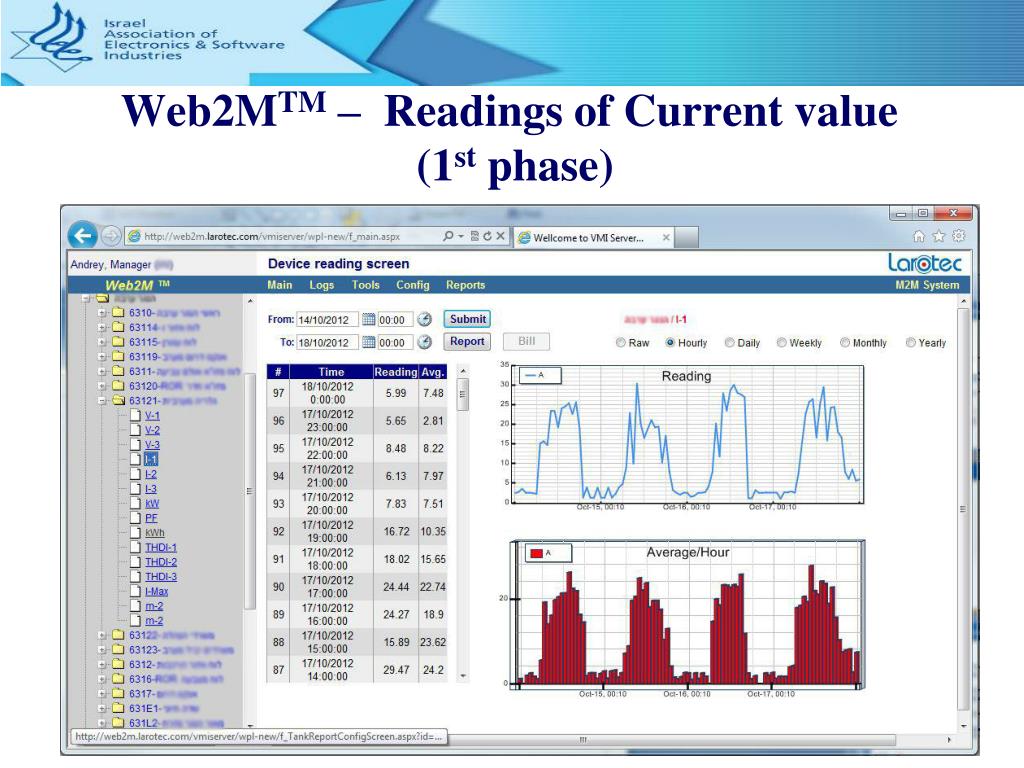Click the page icon next to I-Max
This screenshot has height=768, width=1024.
click(x=135, y=591)
